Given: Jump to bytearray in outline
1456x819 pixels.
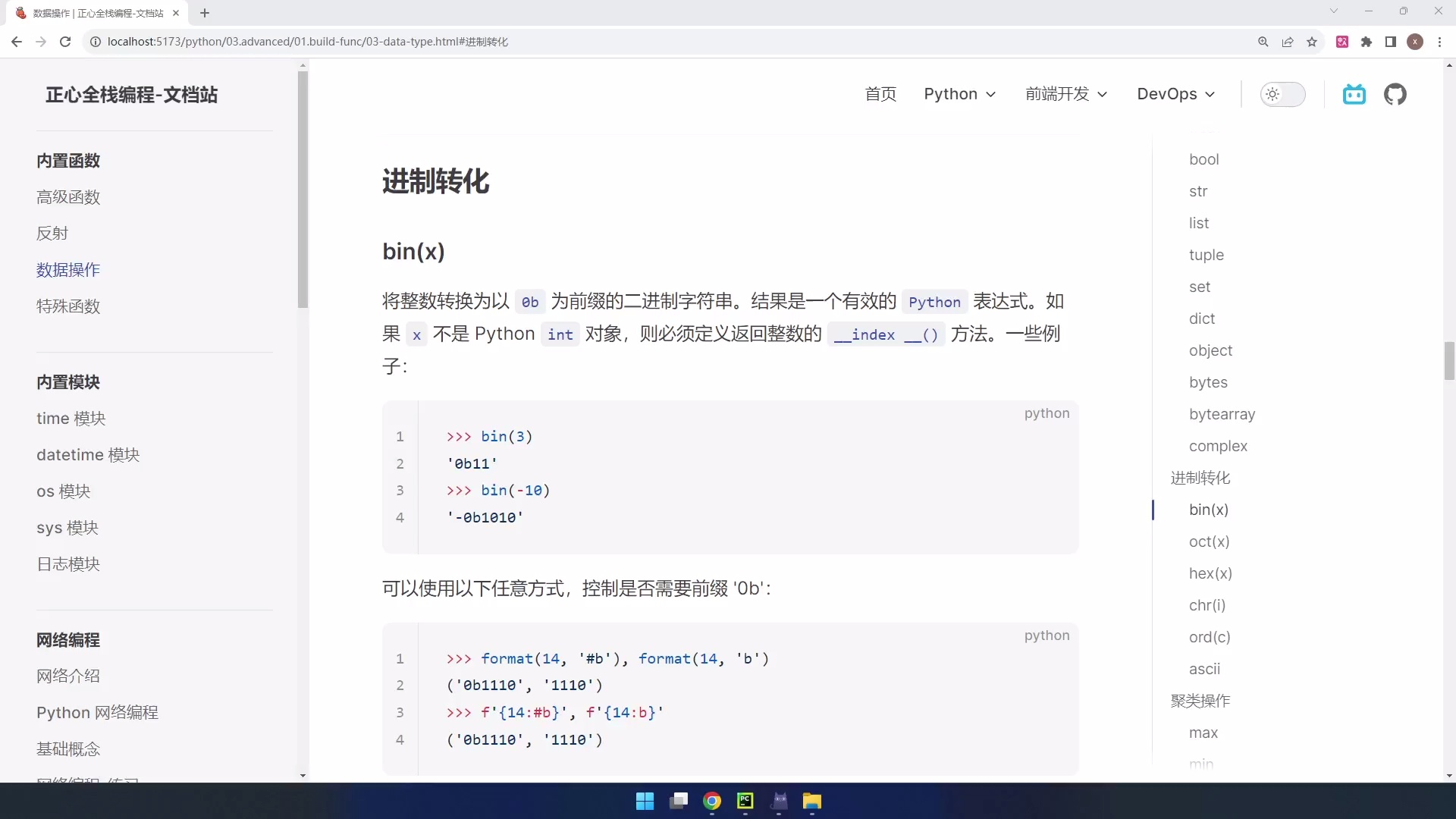Looking at the screenshot, I should point(1222,414).
